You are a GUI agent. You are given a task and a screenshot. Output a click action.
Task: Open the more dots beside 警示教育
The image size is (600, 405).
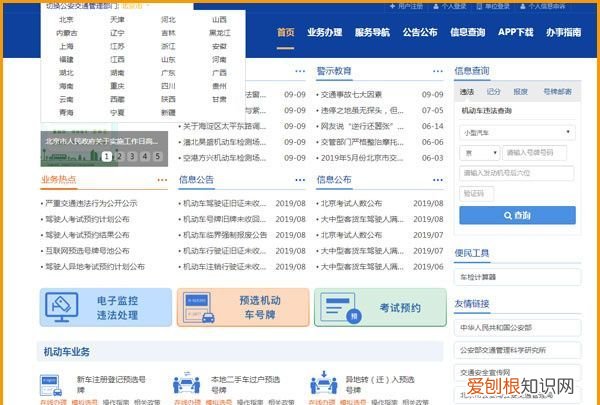(x=438, y=71)
